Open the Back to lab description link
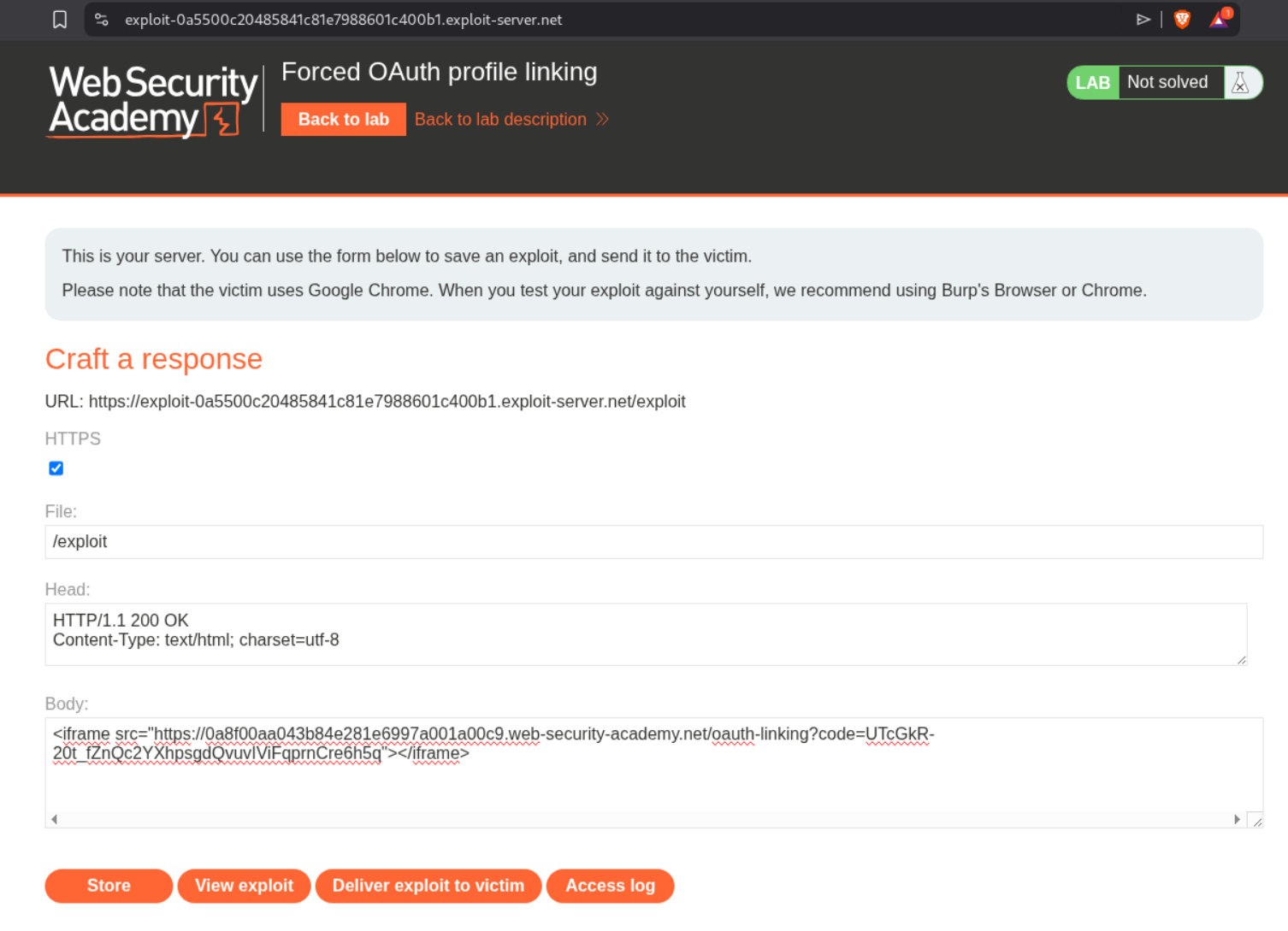Viewport: 1288px width, 931px height. tap(500, 120)
